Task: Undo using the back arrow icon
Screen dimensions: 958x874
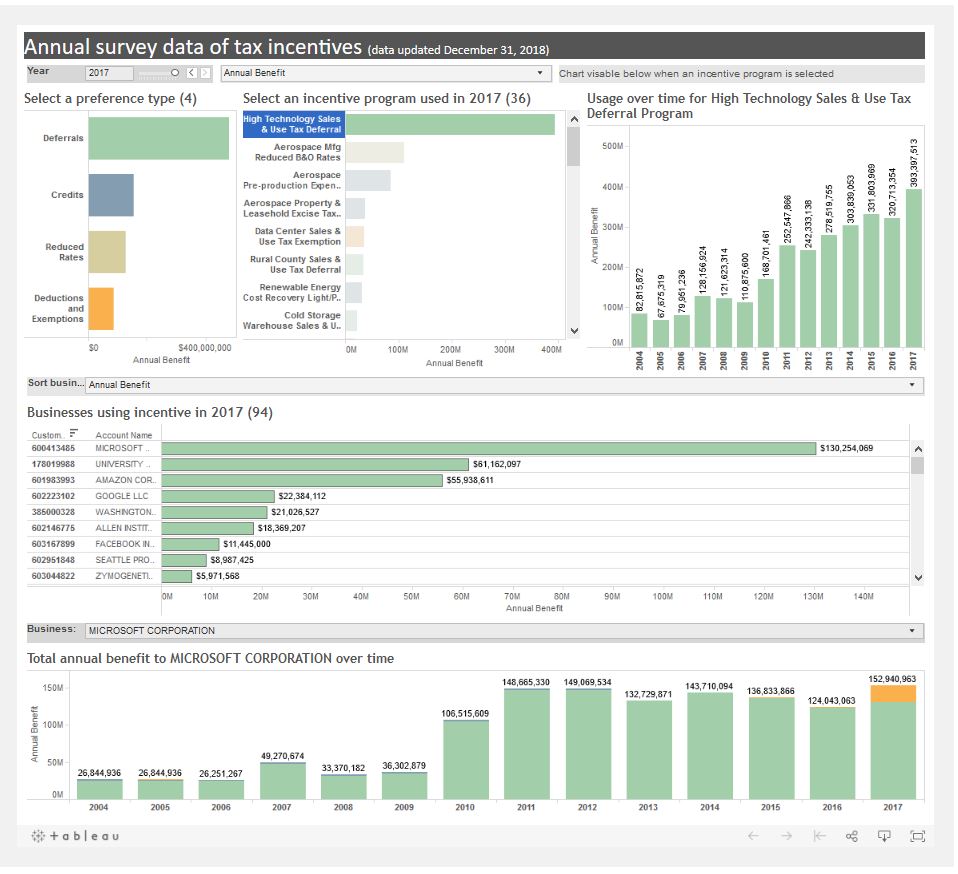Action: click(753, 836)
